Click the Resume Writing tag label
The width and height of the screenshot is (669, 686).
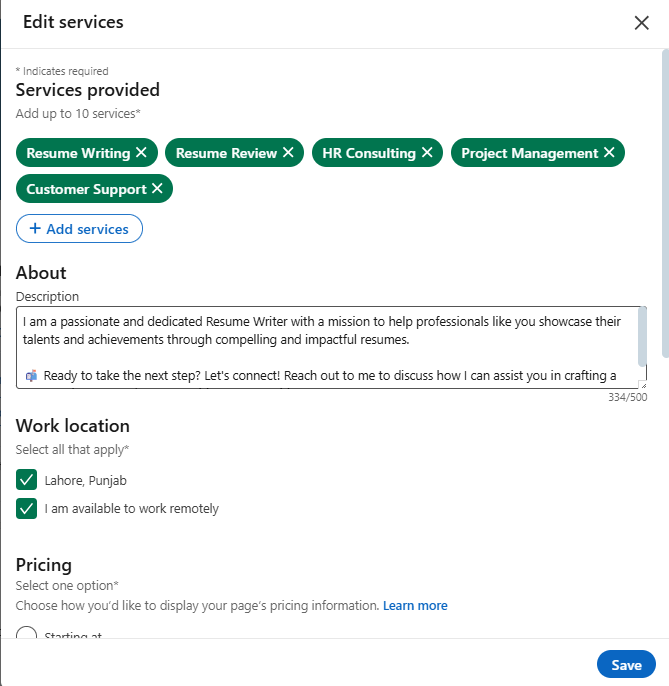coord(78,153)
